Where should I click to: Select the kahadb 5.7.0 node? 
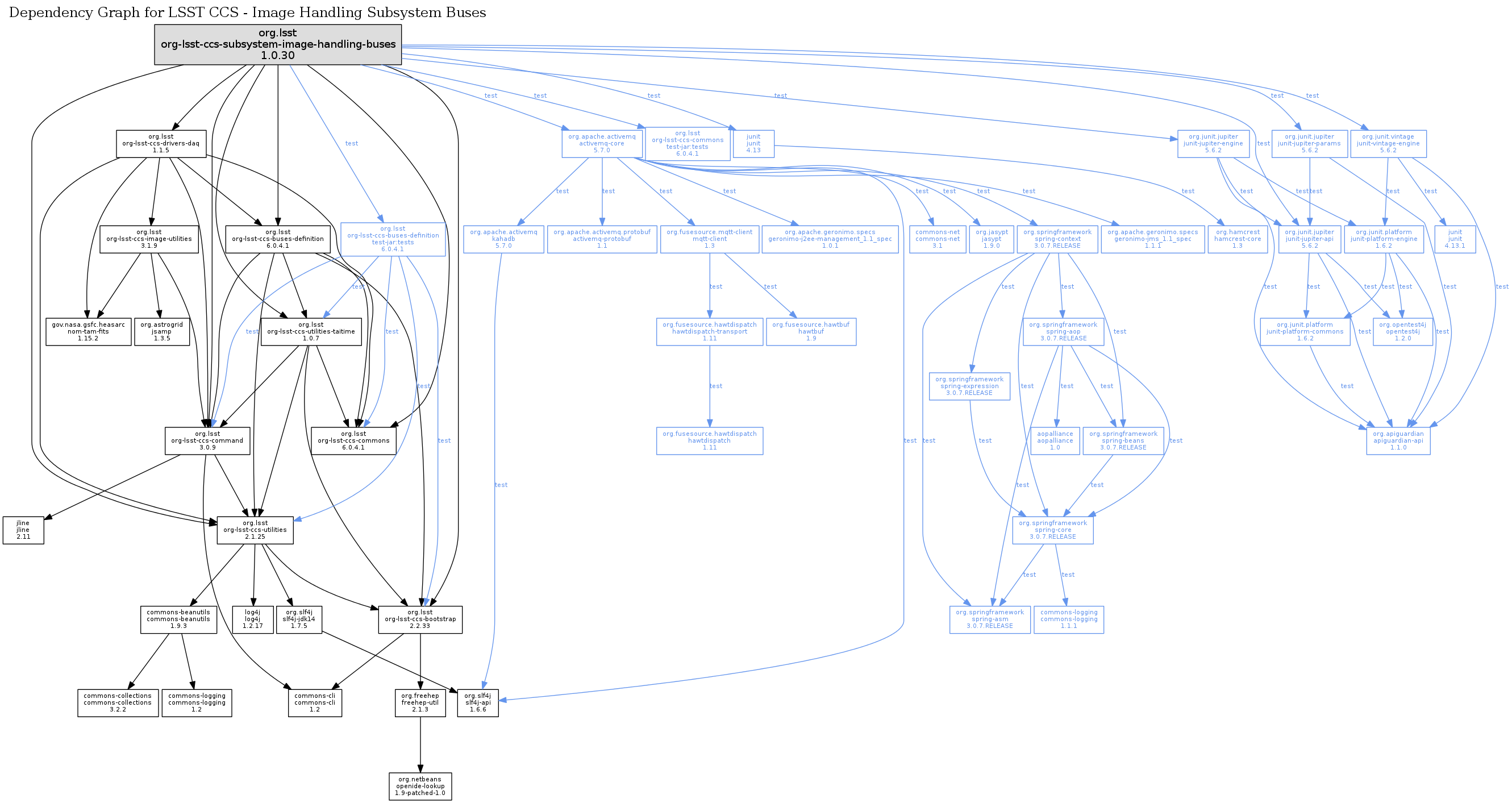coord(503,239)
